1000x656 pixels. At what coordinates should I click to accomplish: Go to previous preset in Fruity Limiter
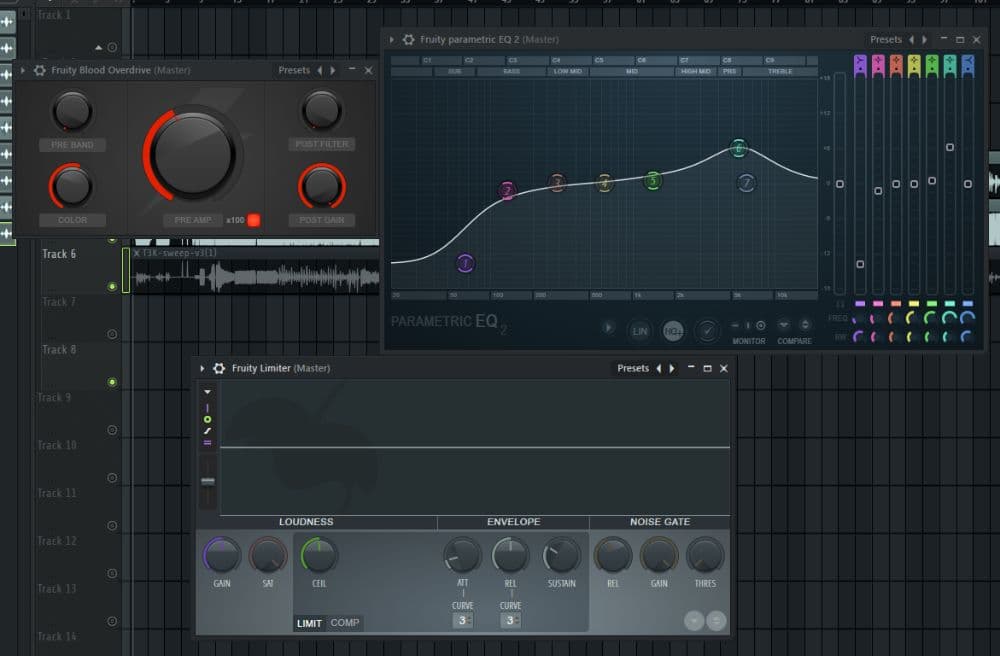659,368
